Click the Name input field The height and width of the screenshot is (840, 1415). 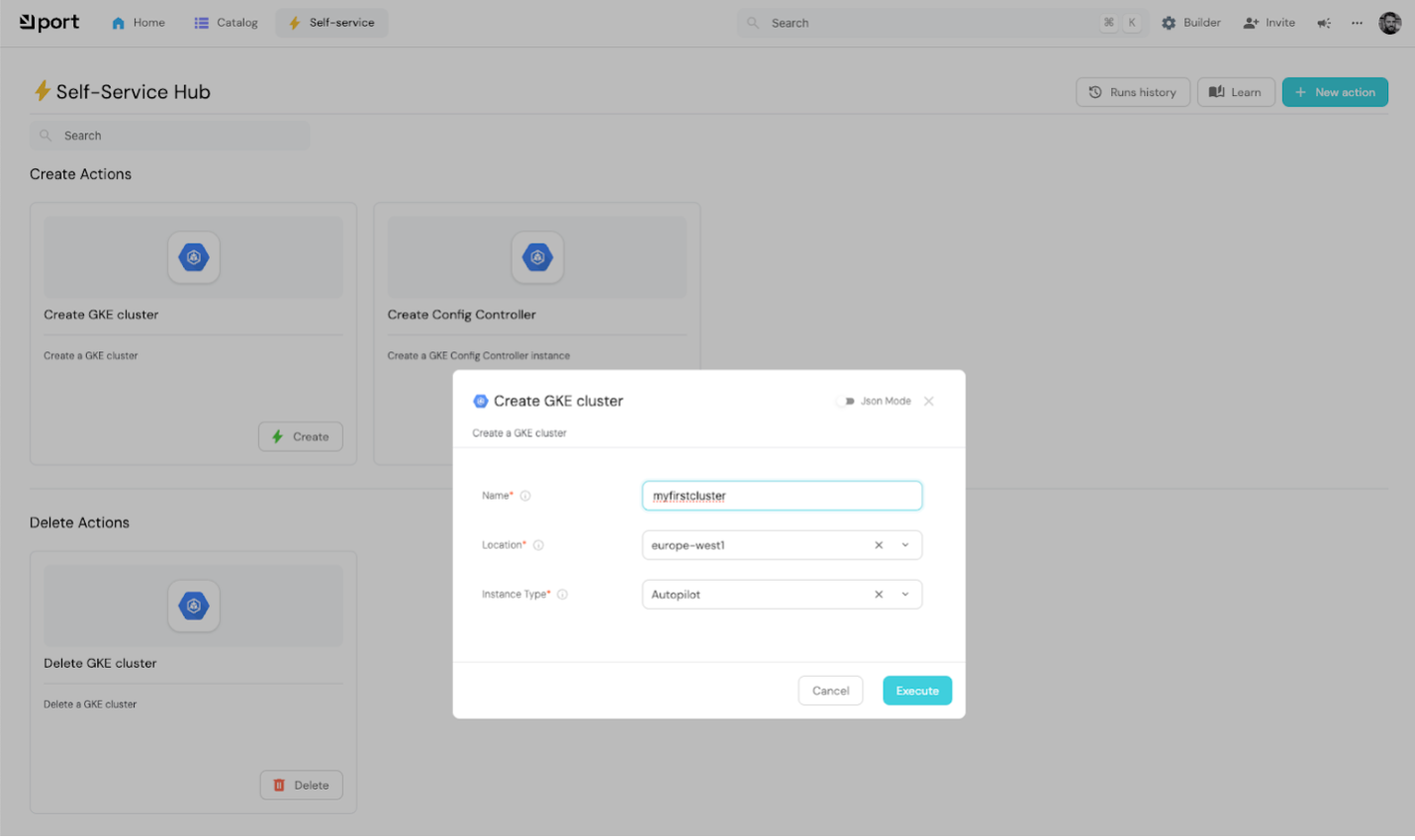782,496
